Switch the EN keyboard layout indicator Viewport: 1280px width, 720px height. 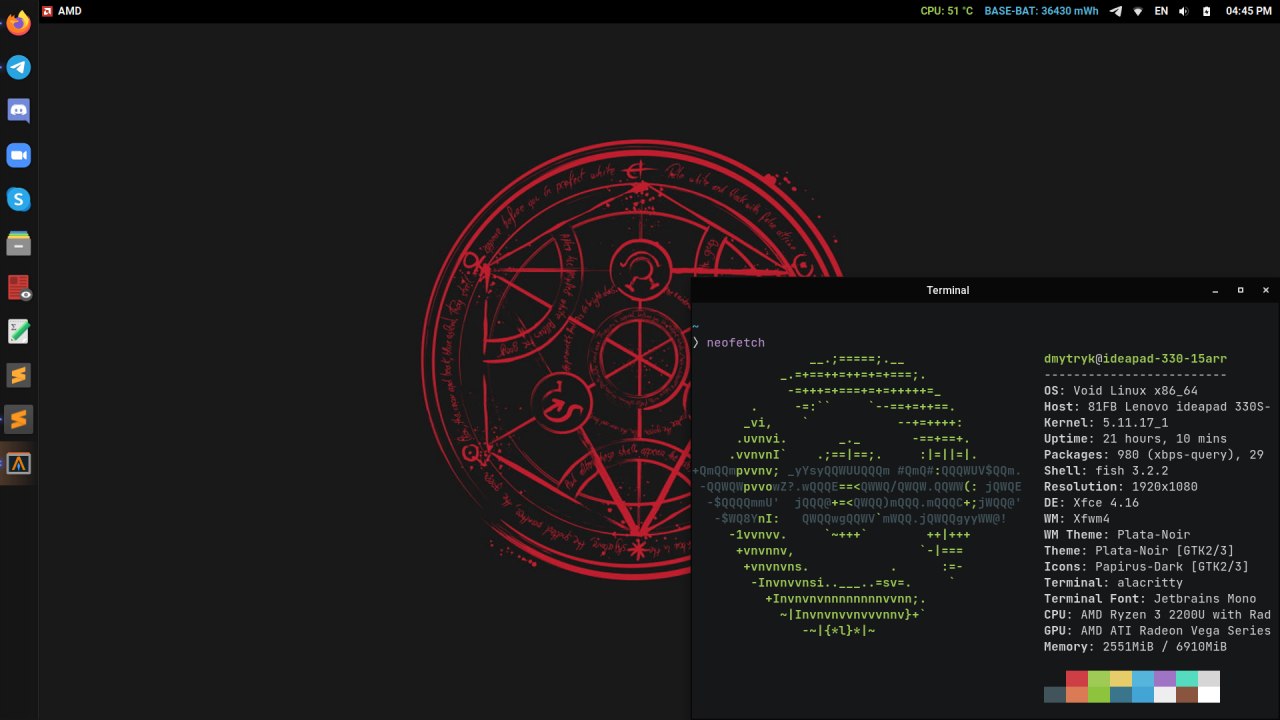pyautogui.click(x=1161, y=11)
